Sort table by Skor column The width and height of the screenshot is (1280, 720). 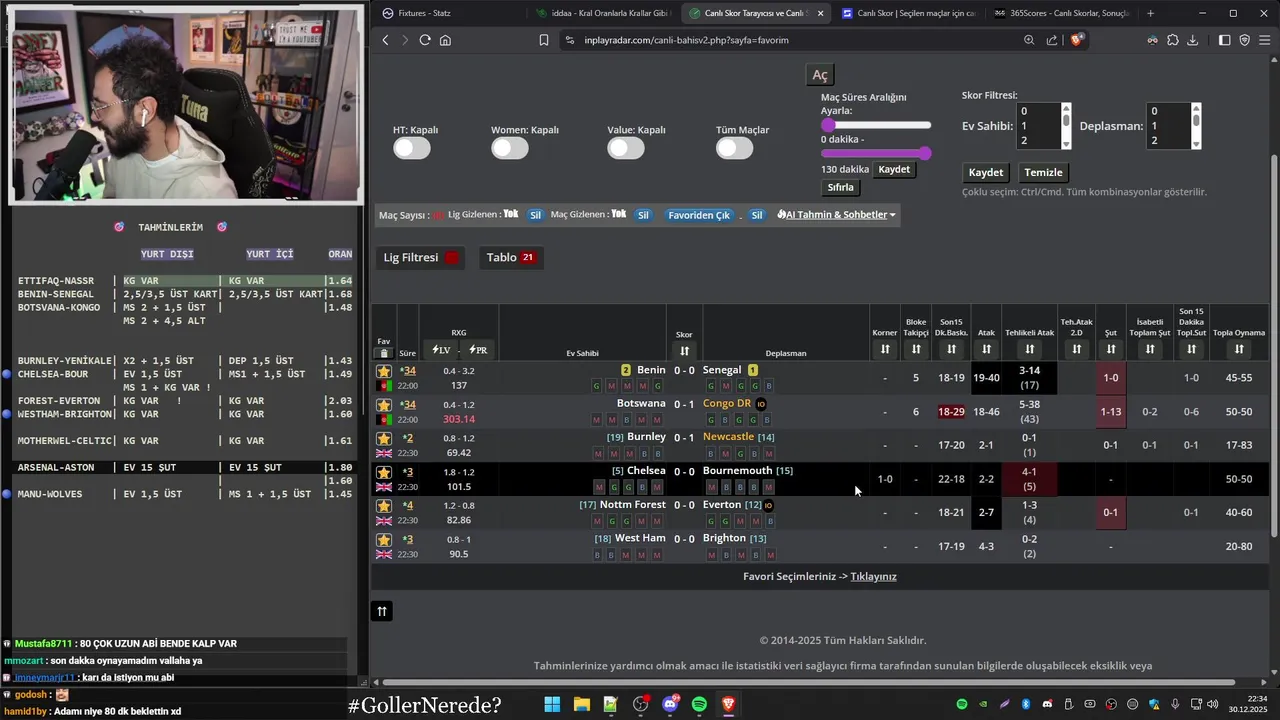pyautogui.click(x=684, y=350)
